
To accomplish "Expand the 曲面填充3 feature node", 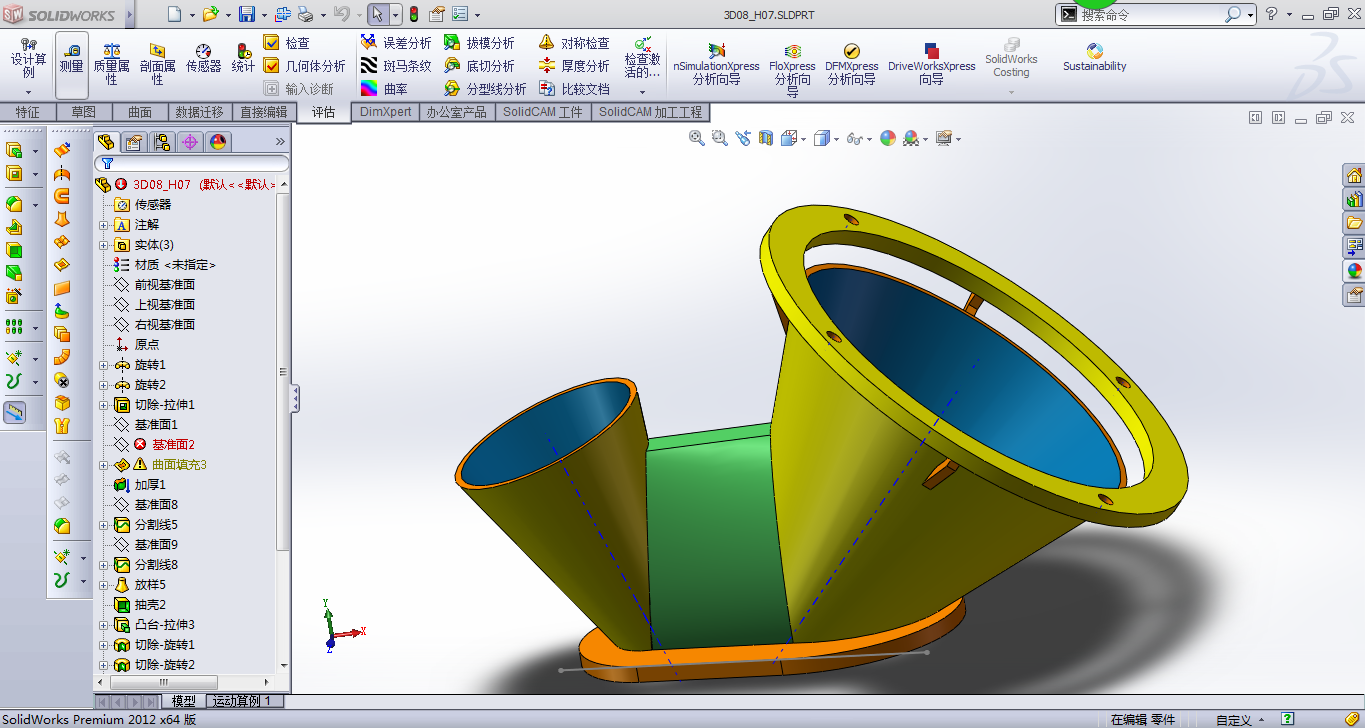I will (103, 465).
